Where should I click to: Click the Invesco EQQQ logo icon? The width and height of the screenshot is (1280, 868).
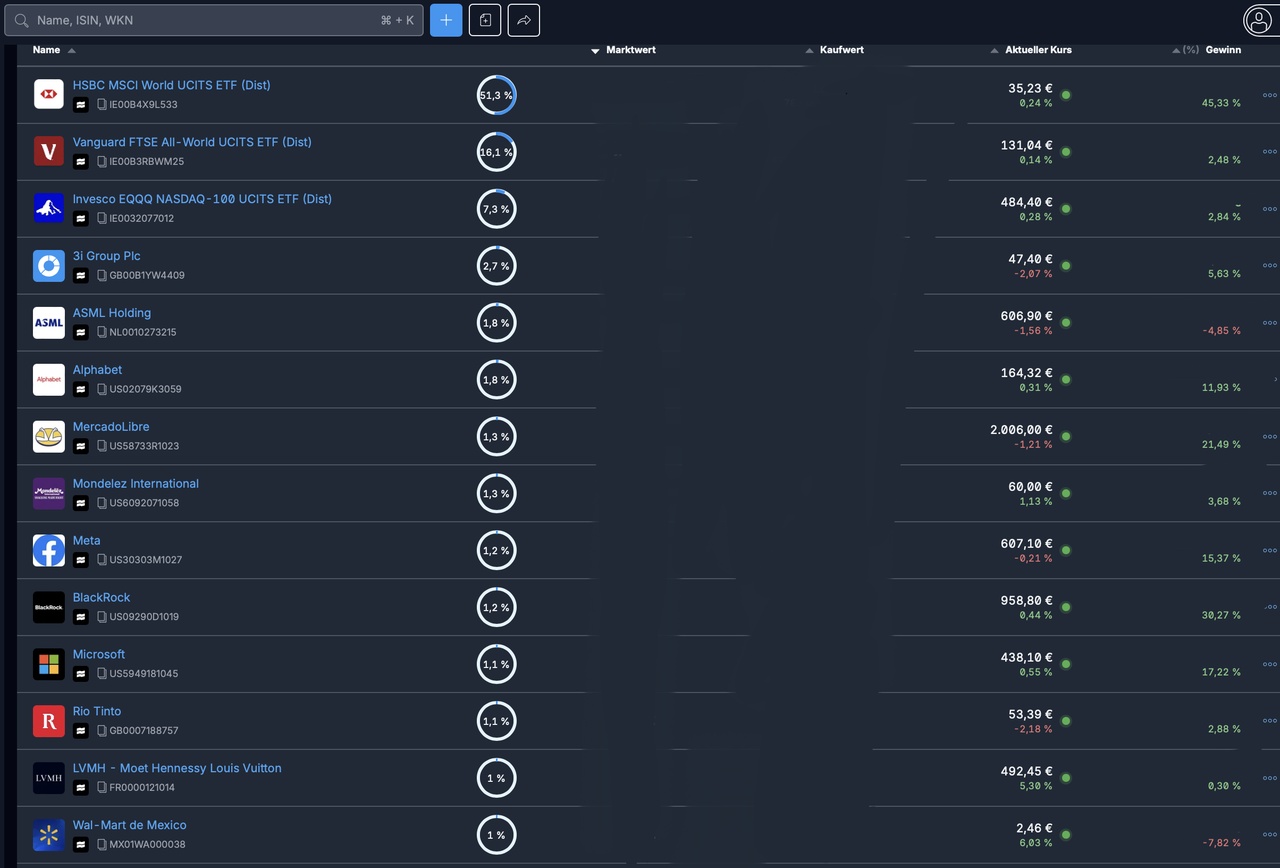point(49,209)
